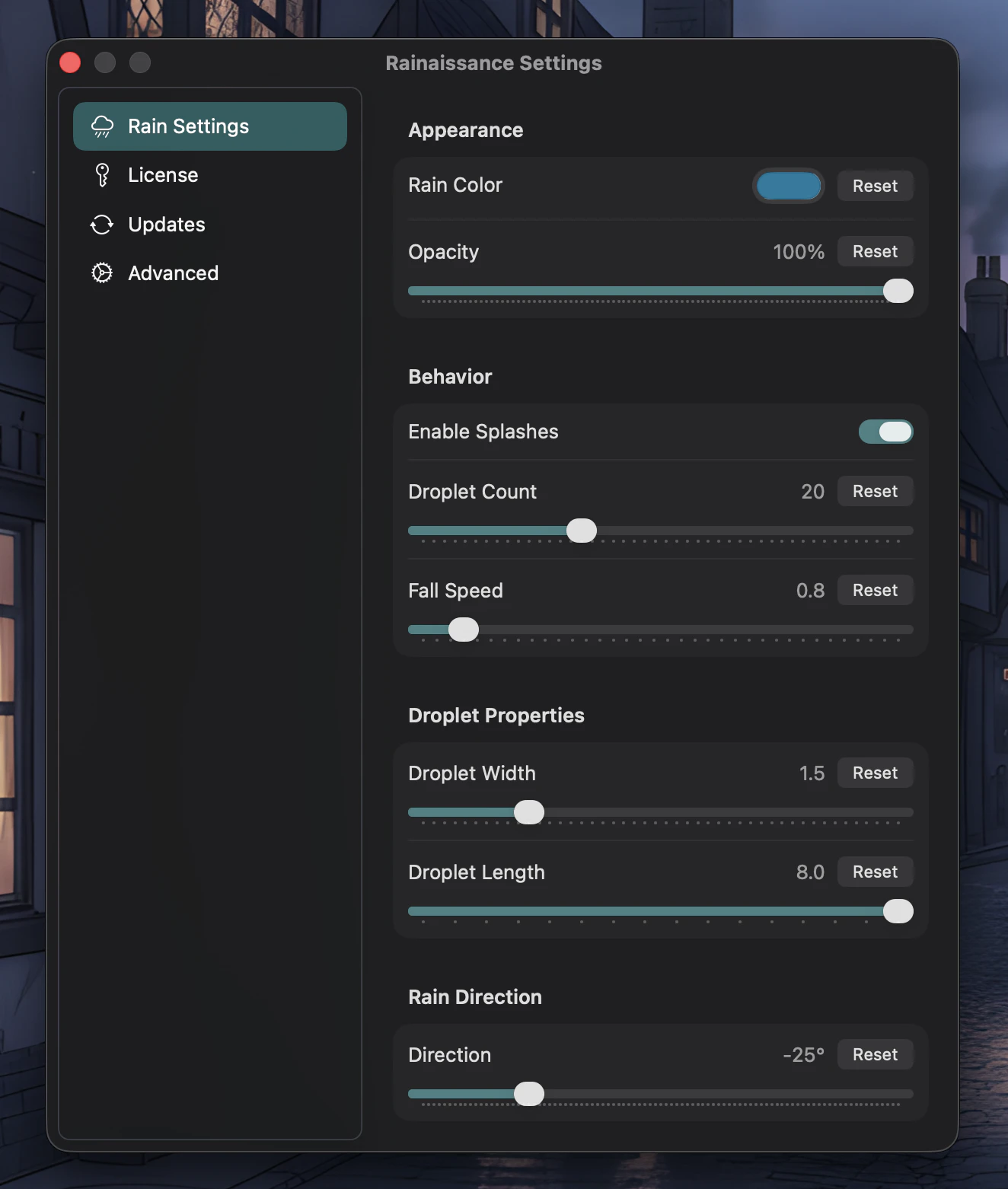Click the Advanced gear icon
Viewport: 1008px width, 1189px height.
[102, 273]
